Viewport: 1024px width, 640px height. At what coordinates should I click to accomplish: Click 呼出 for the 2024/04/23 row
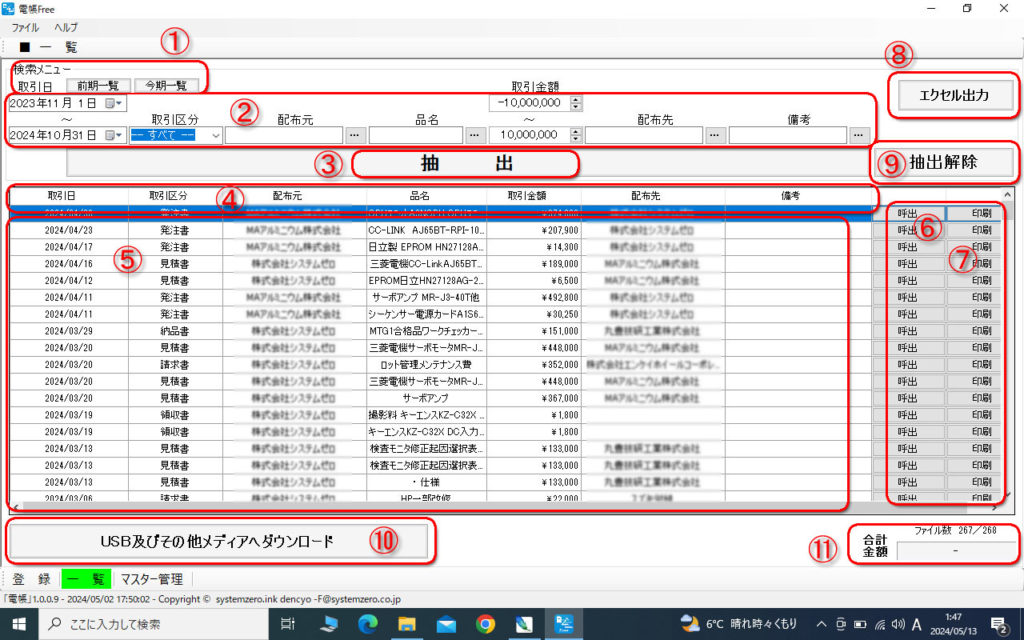coord(908,229)
